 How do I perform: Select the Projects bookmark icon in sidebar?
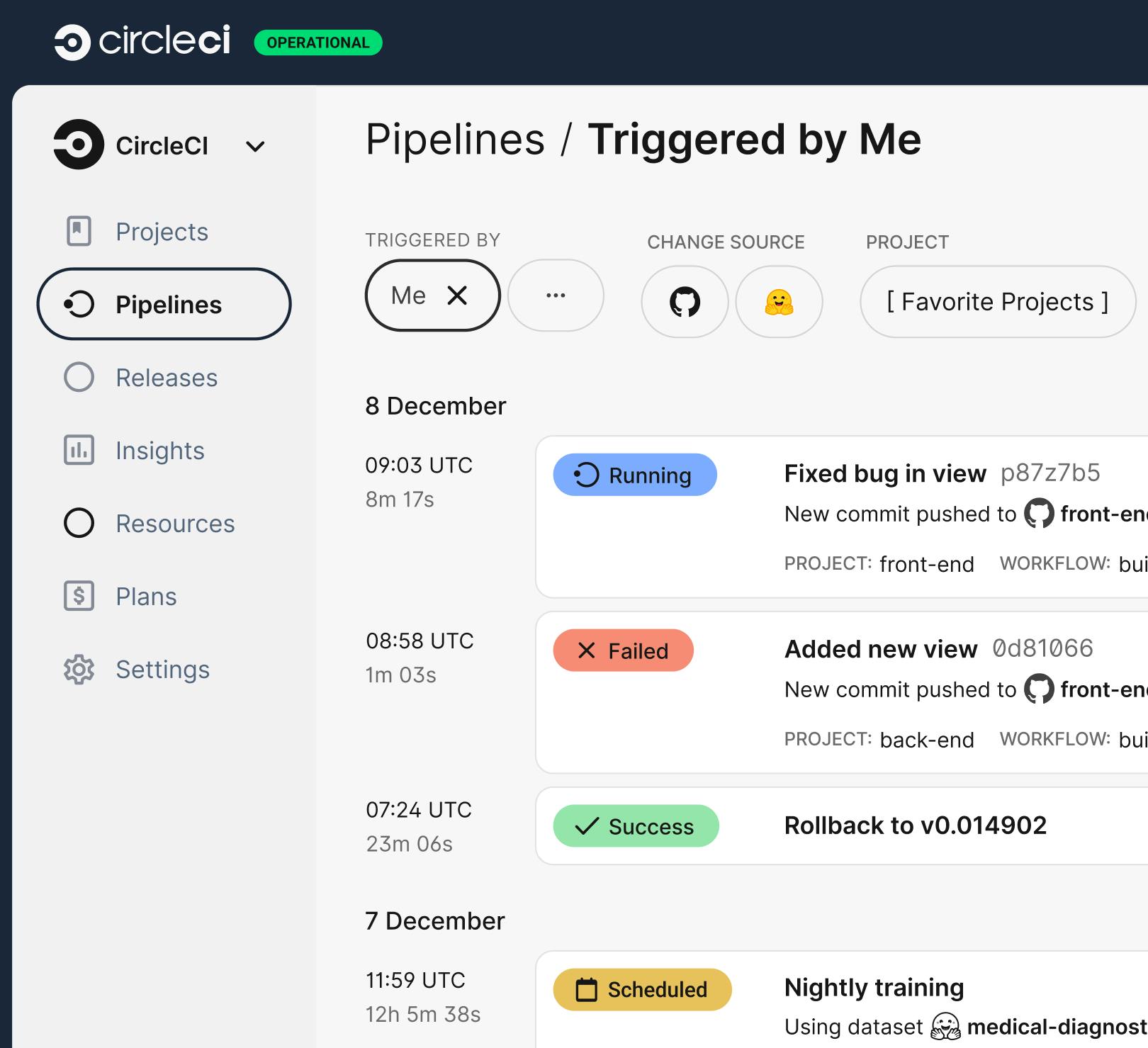click(79, 231)
